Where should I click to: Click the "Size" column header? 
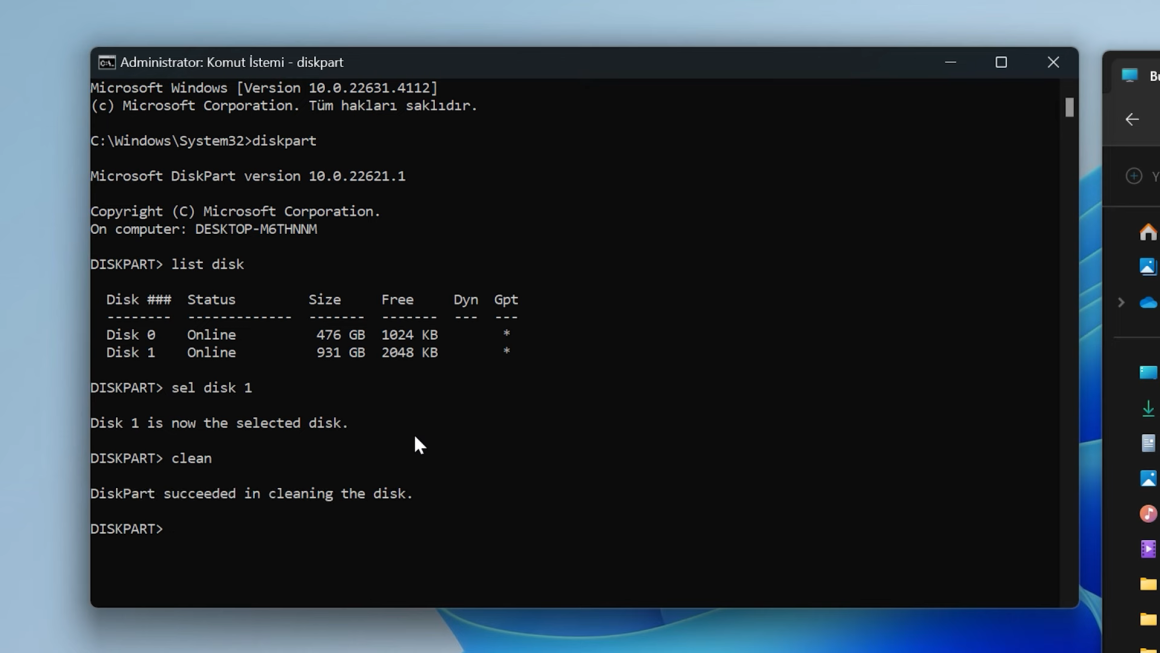pos(325,300)
